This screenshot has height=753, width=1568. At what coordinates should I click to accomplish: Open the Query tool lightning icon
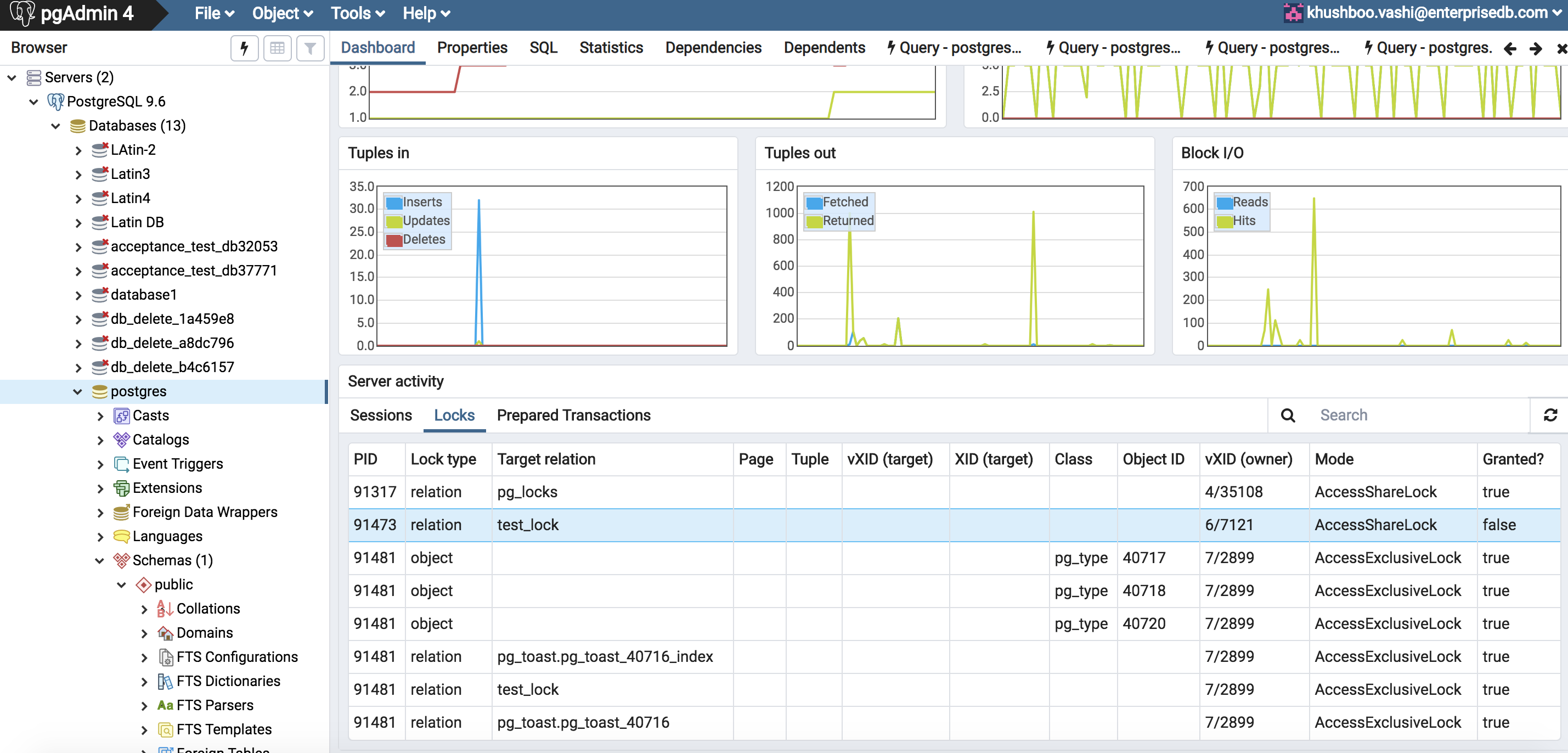(x=244, y=48)
